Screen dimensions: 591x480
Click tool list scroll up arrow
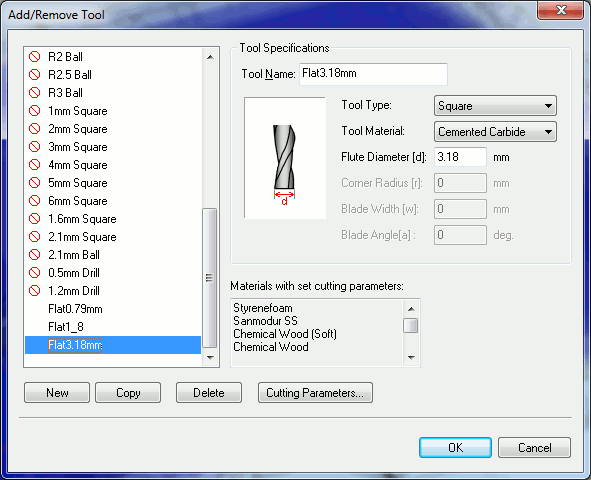210,57
